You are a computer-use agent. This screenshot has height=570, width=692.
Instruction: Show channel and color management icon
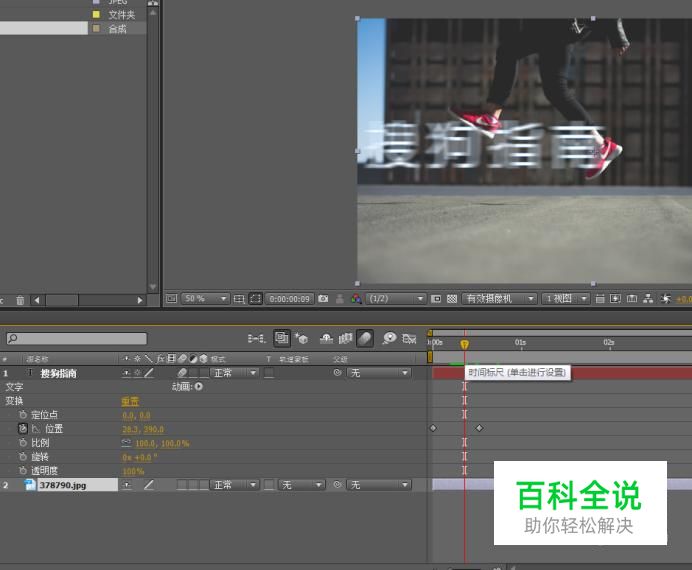tap(356, 299)
